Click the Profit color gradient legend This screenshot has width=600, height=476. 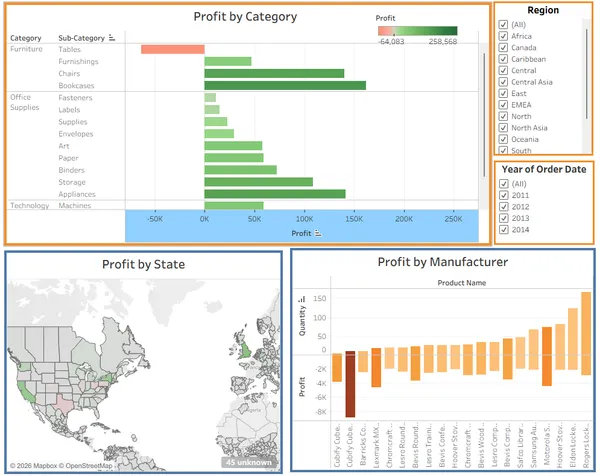point(417,31)
